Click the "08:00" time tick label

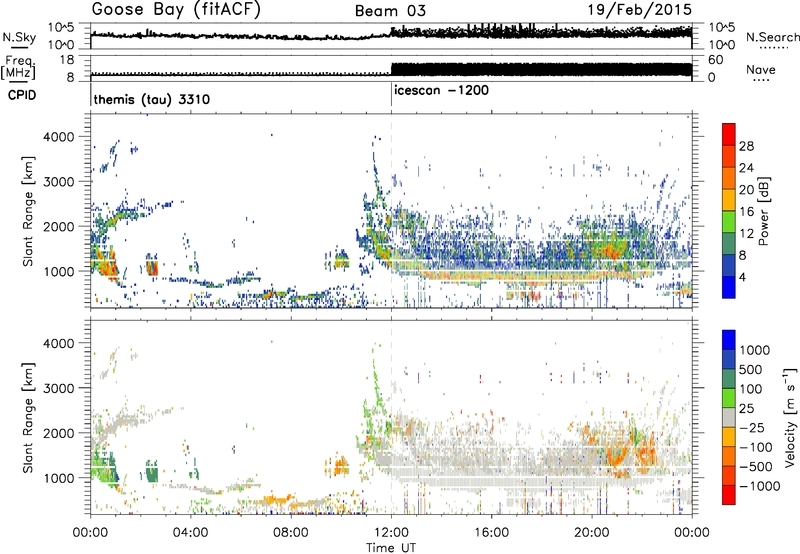291,533
